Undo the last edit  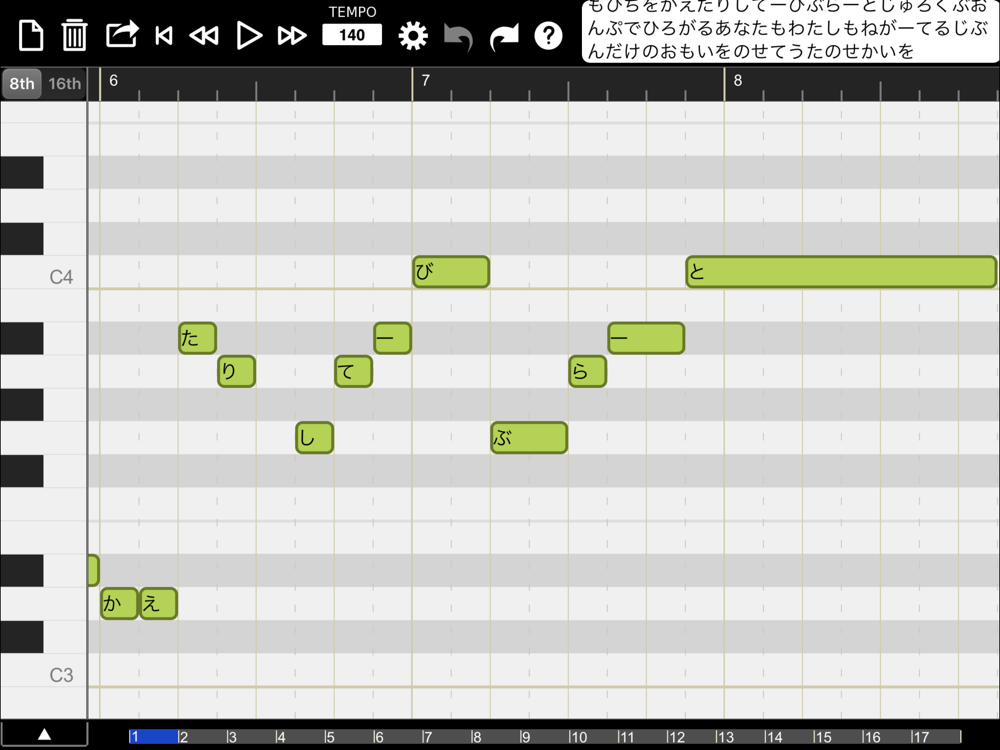point(459,37)
